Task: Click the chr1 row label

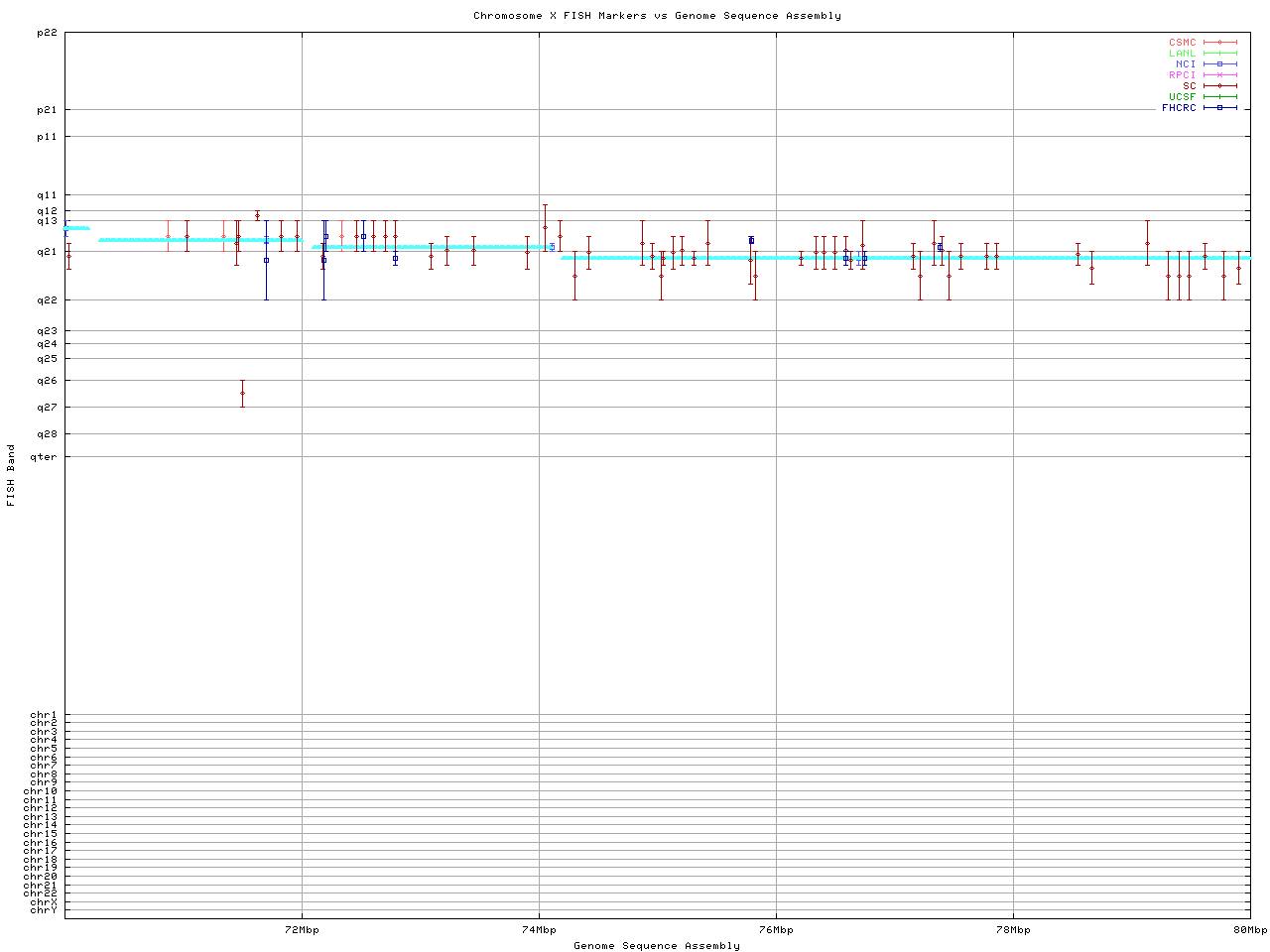Action: (44, 715)
